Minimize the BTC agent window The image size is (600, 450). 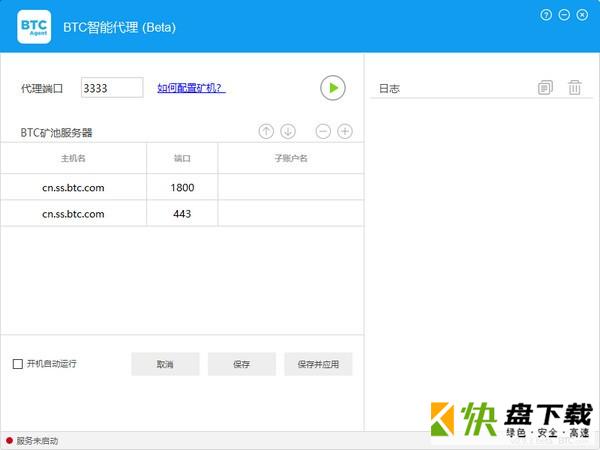[564, 15]
